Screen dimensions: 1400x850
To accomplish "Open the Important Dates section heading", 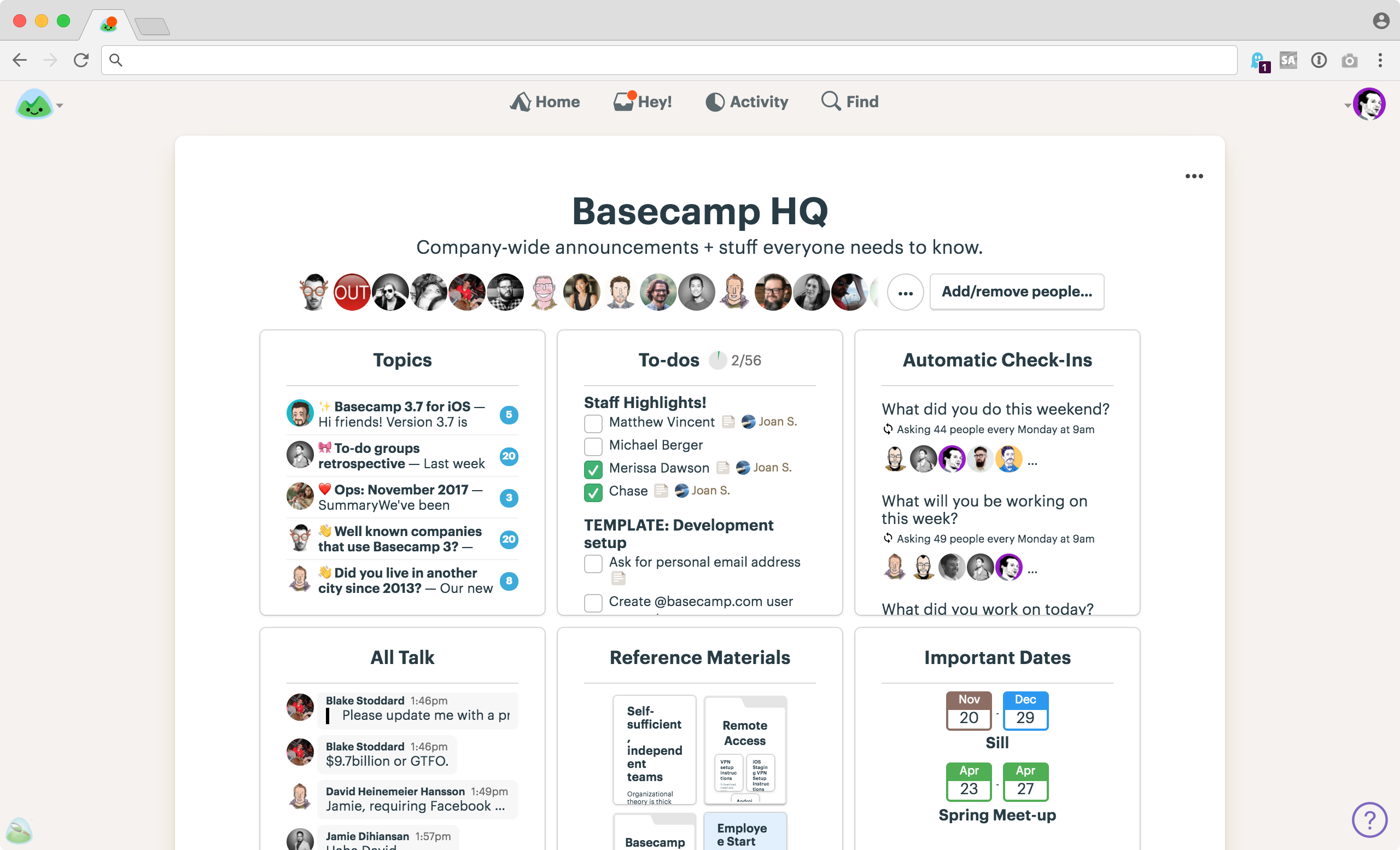I will 997,657.
